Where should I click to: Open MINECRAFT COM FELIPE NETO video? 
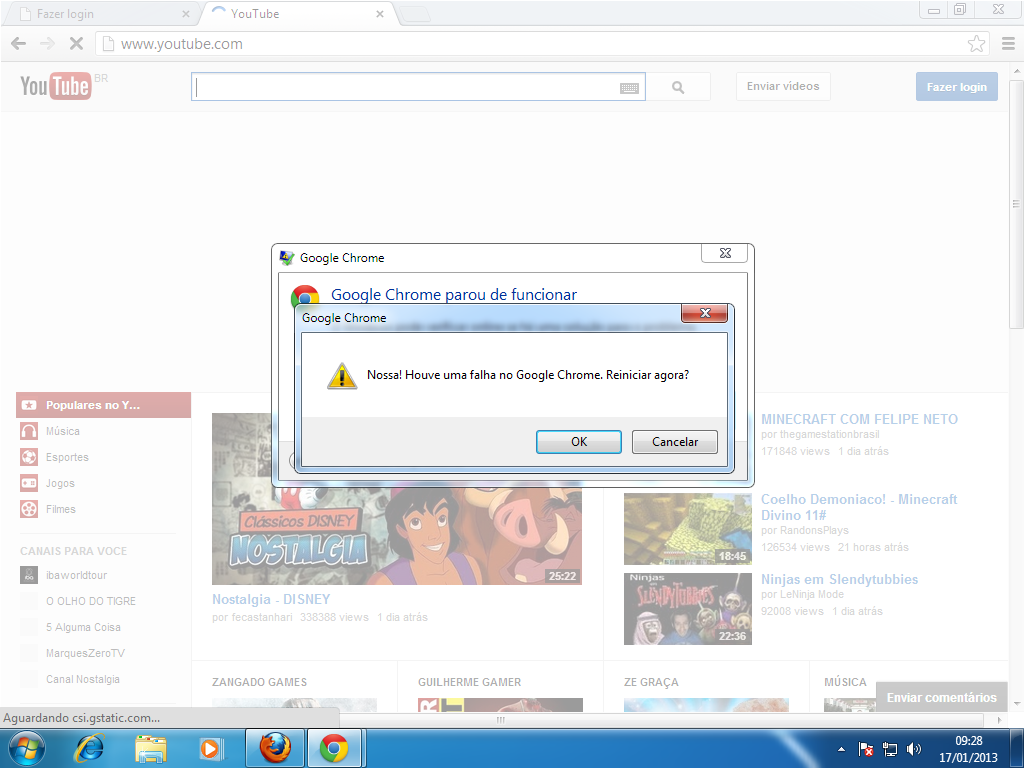click(x=859, y=419)
